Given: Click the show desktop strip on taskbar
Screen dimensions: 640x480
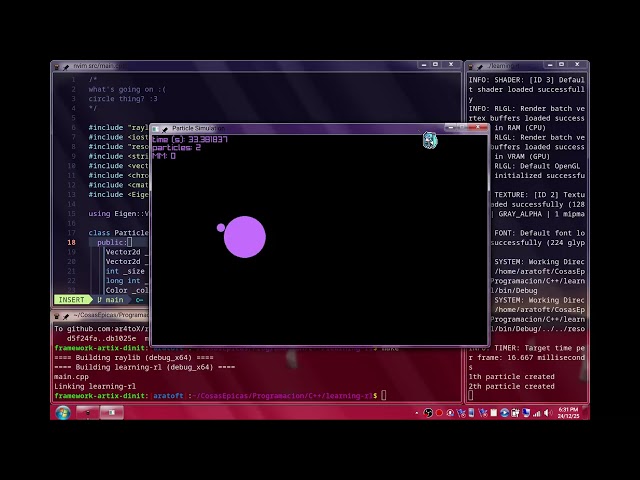Looking at the screenshot, I should click(x=586, y=413).
